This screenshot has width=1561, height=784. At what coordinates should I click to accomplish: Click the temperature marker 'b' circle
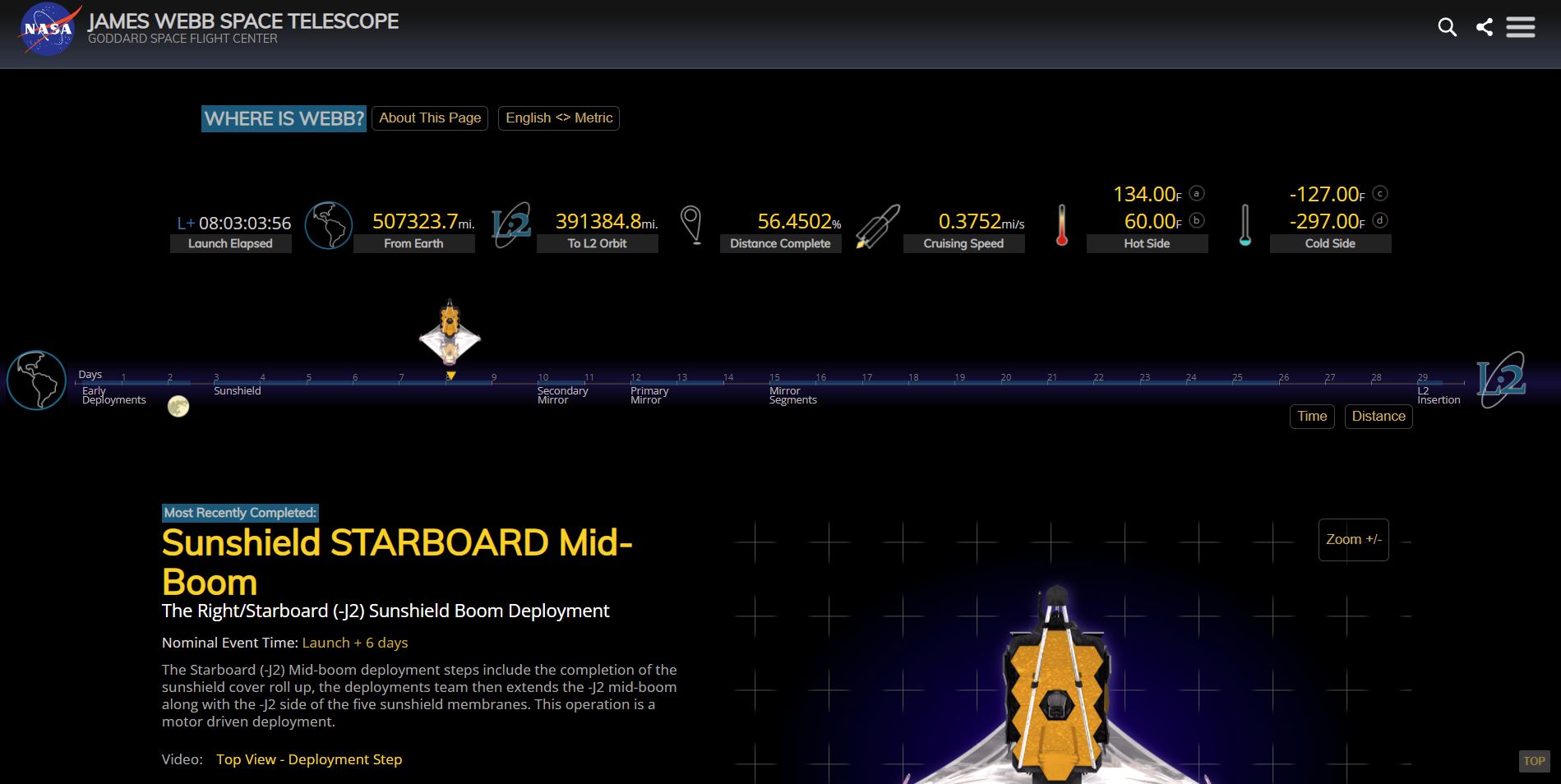point(1197,220)
